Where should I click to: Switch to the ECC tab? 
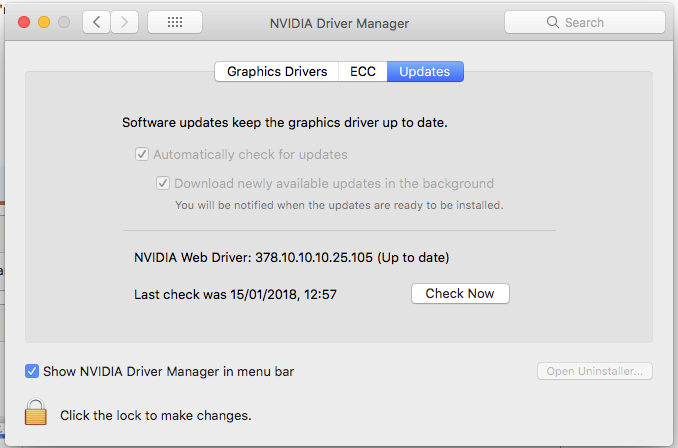point(363,71)
